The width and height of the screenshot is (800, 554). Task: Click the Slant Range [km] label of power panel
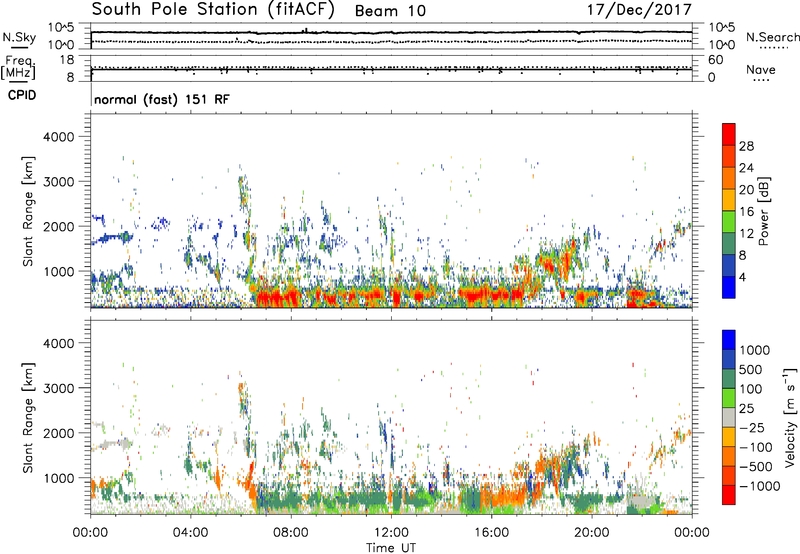28,211
